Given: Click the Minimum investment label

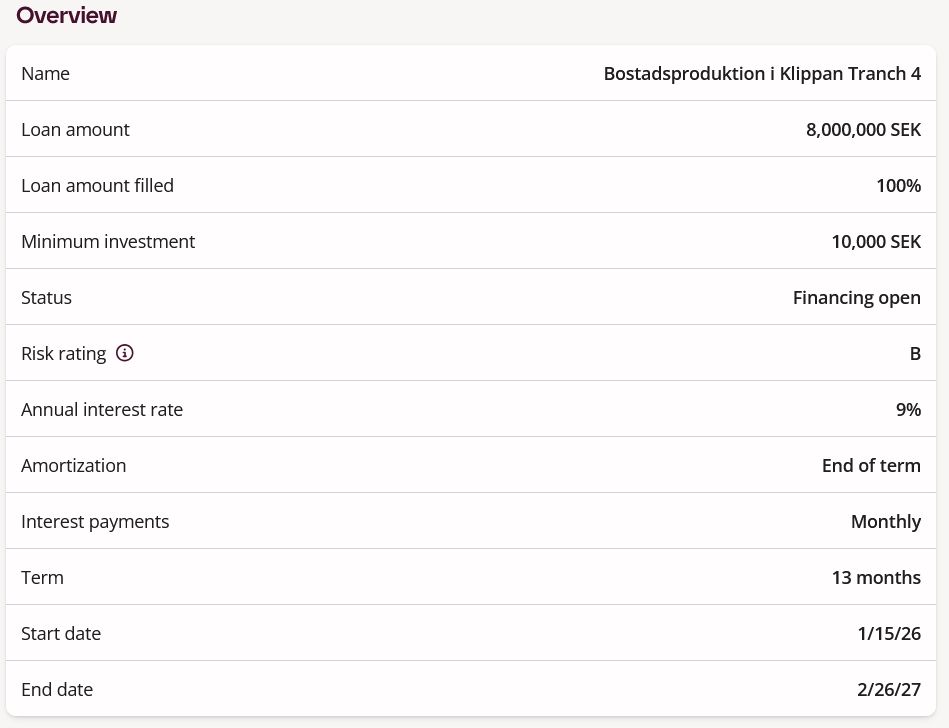Looking at the screenshot, I should click(108, 242).
